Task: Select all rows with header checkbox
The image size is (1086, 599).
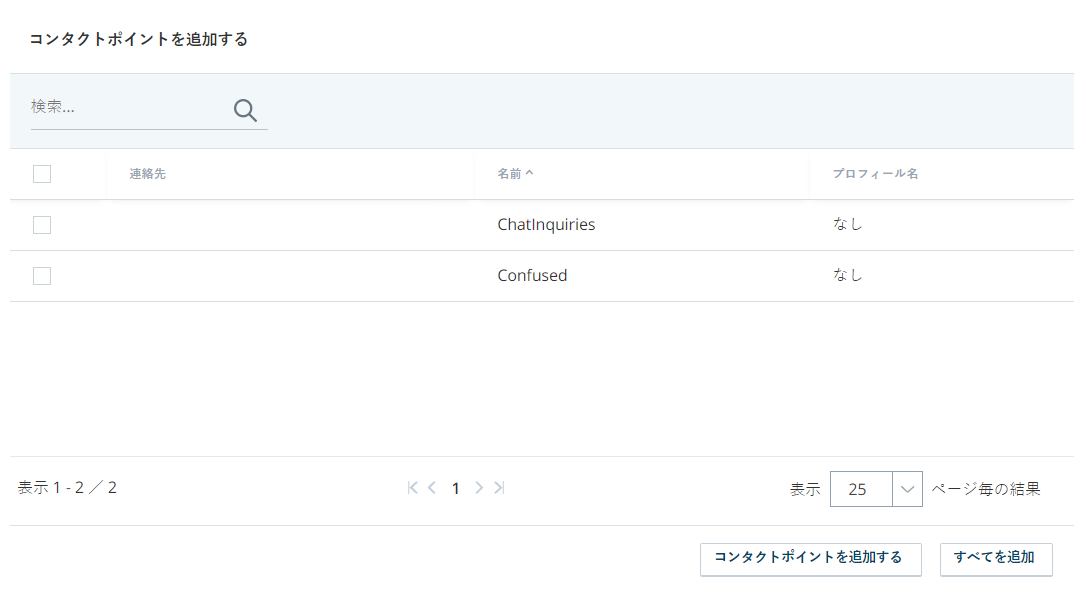Action: pos(42,174)
